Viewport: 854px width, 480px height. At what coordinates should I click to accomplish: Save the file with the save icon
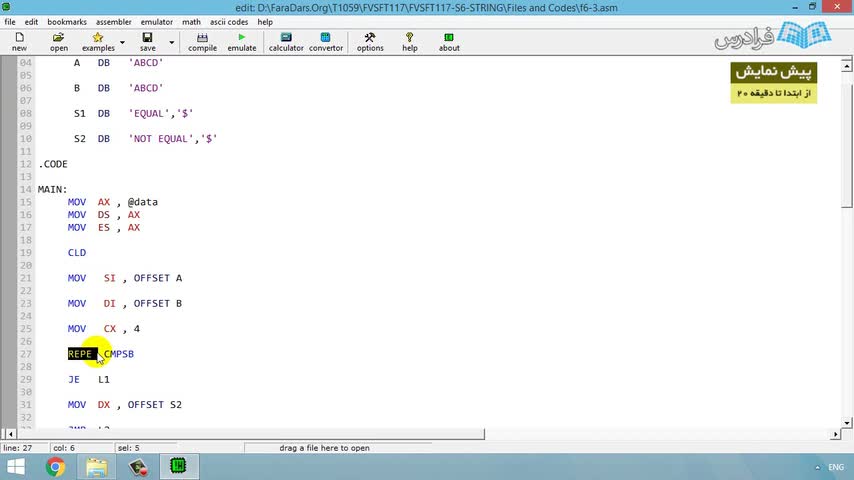[148, 41]
